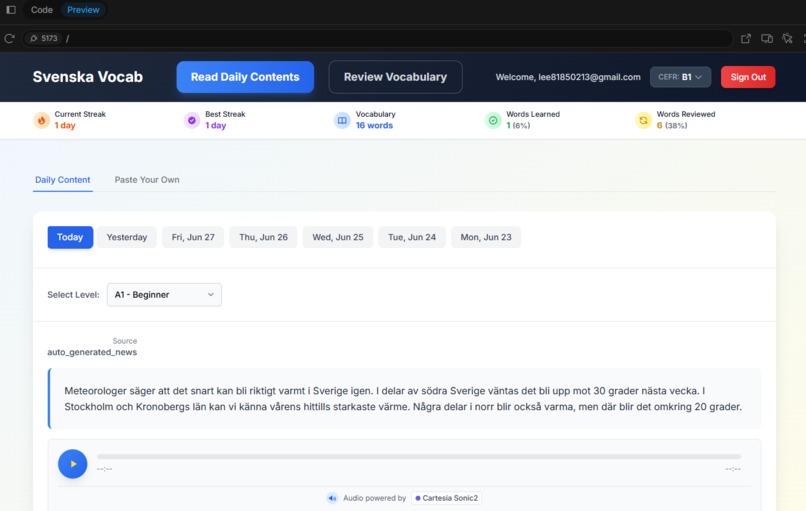
Task: Play the article audio
Action: tap(72, 464)
